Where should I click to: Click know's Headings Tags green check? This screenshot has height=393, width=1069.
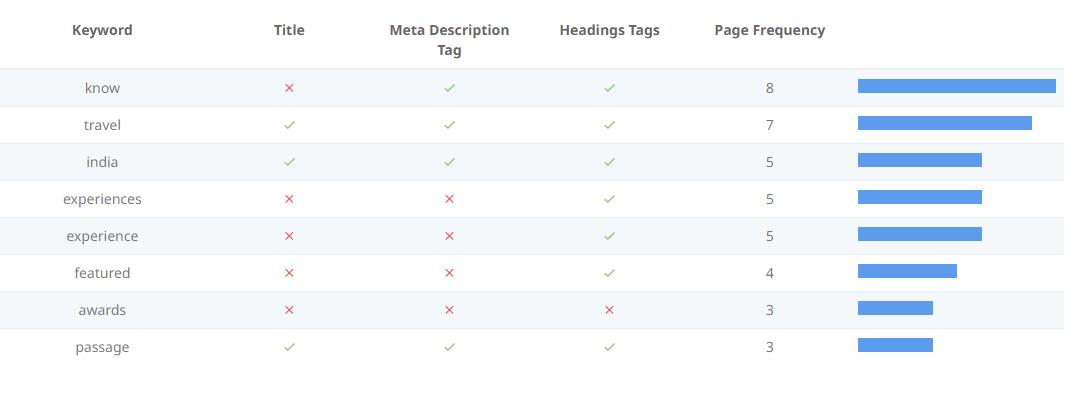[x=609, y=88]
